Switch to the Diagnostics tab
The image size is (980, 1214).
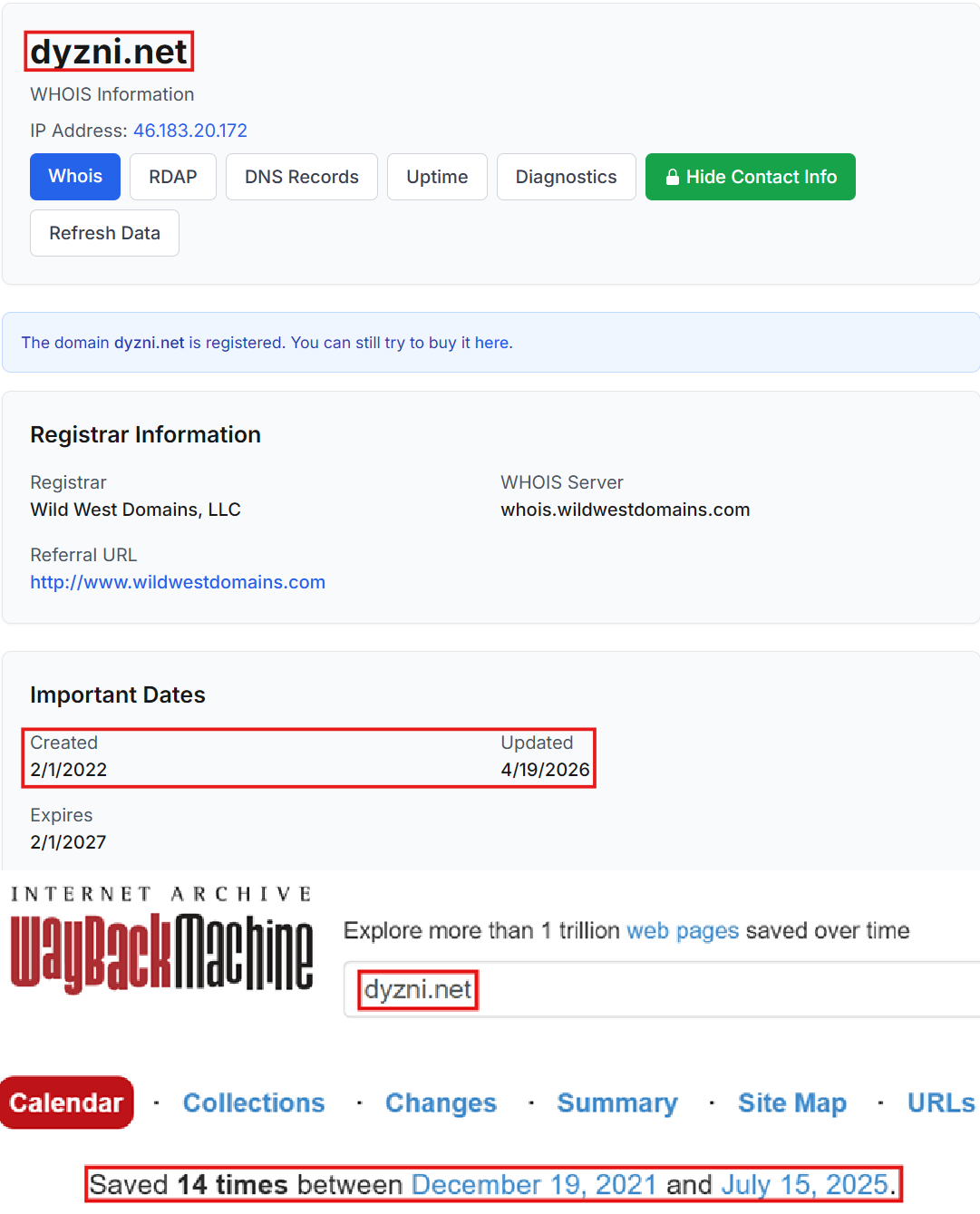[567, 177]
